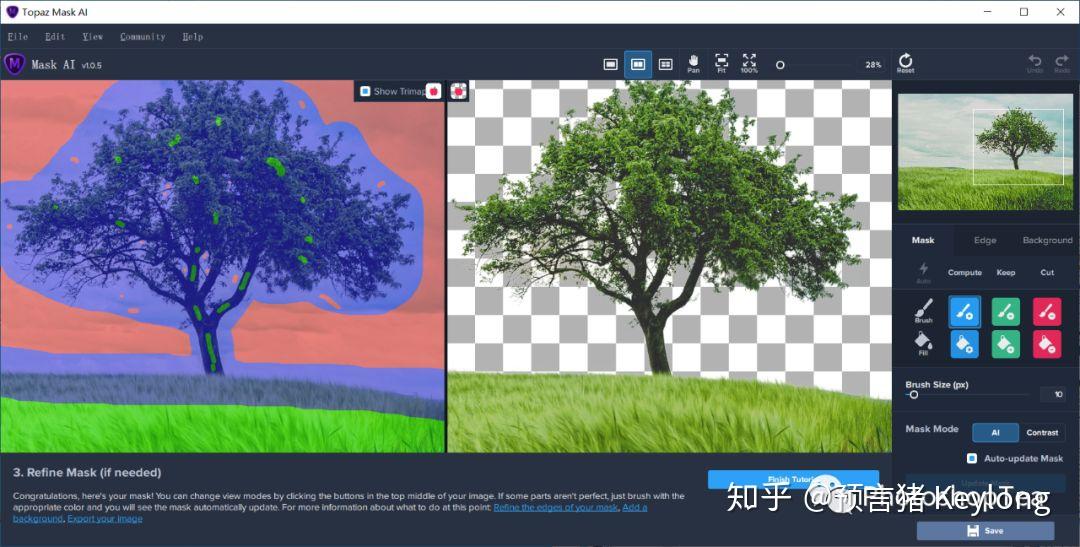Toggle the Show Trimap checkbox

365,91
